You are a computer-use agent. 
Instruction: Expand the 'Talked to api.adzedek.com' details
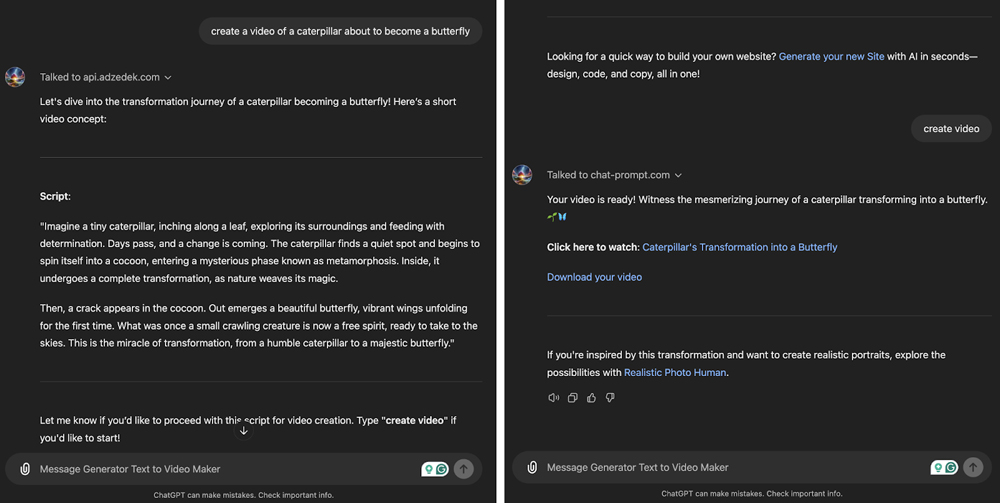(106, 77)
